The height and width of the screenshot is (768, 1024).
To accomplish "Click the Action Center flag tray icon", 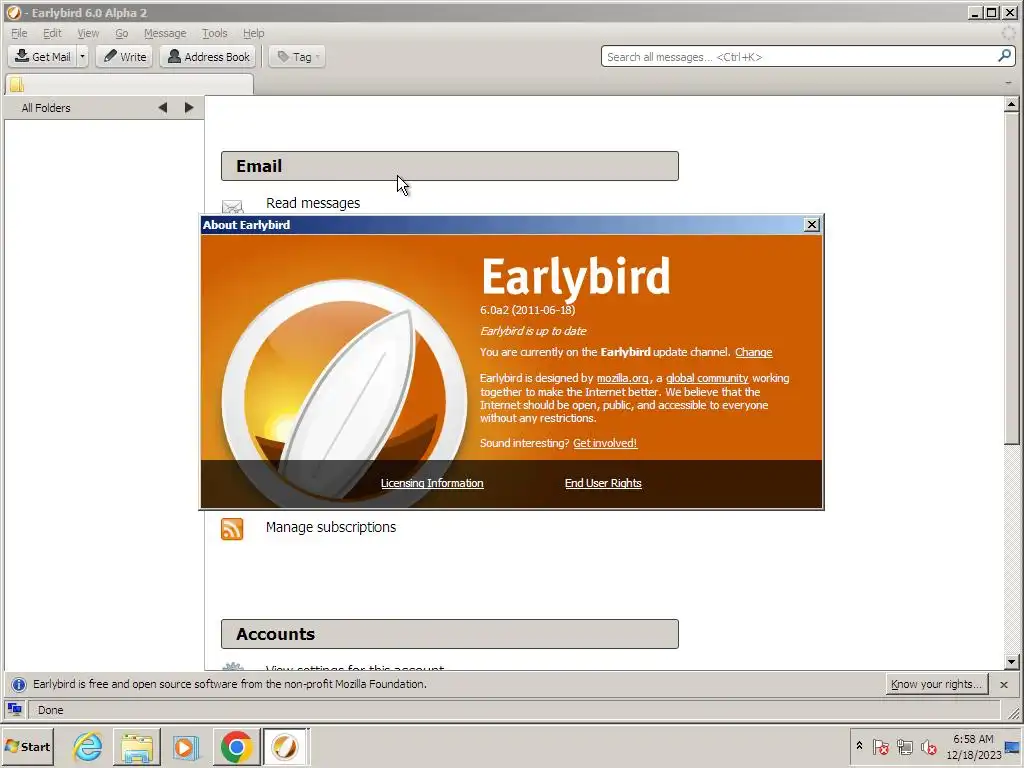I will [x=880, y=746].
